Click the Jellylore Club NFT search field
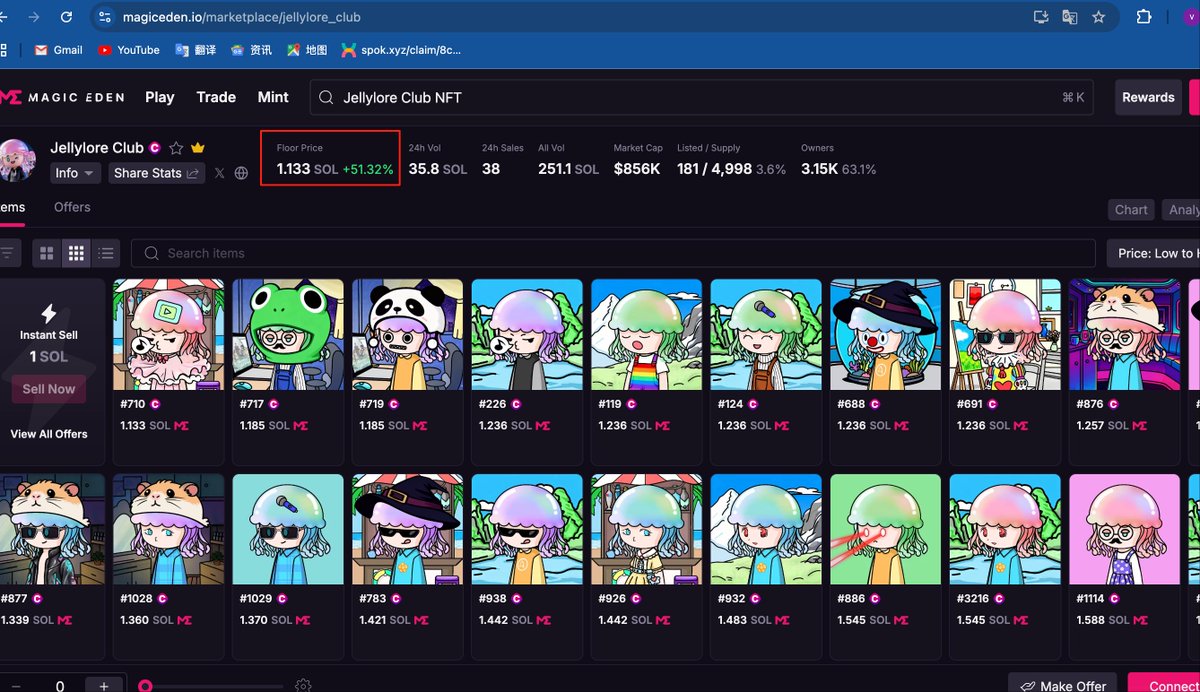Image resolution: width=1200 pixels, height=692 pixels. point(702,97)
